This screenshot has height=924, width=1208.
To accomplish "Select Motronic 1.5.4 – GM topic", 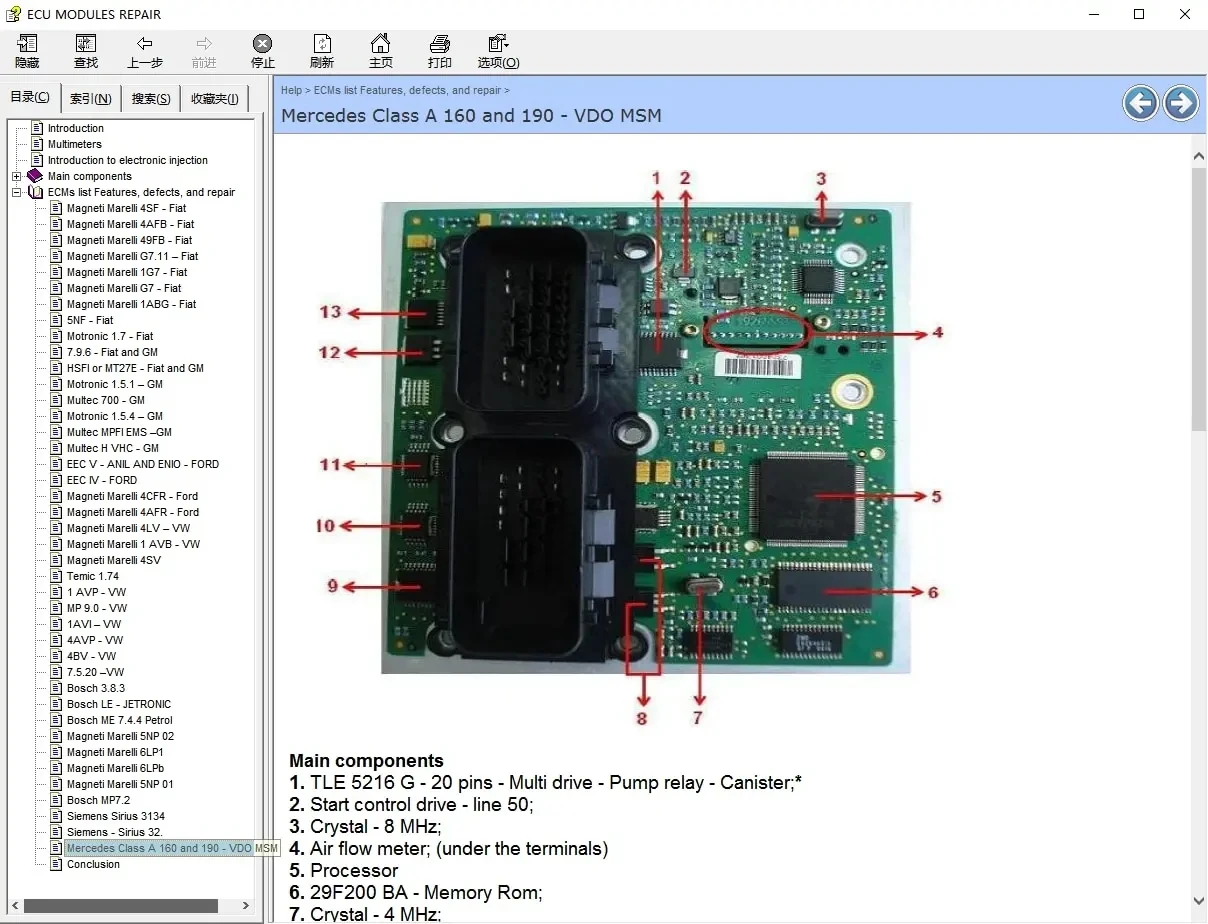I will tap(114, 416).
